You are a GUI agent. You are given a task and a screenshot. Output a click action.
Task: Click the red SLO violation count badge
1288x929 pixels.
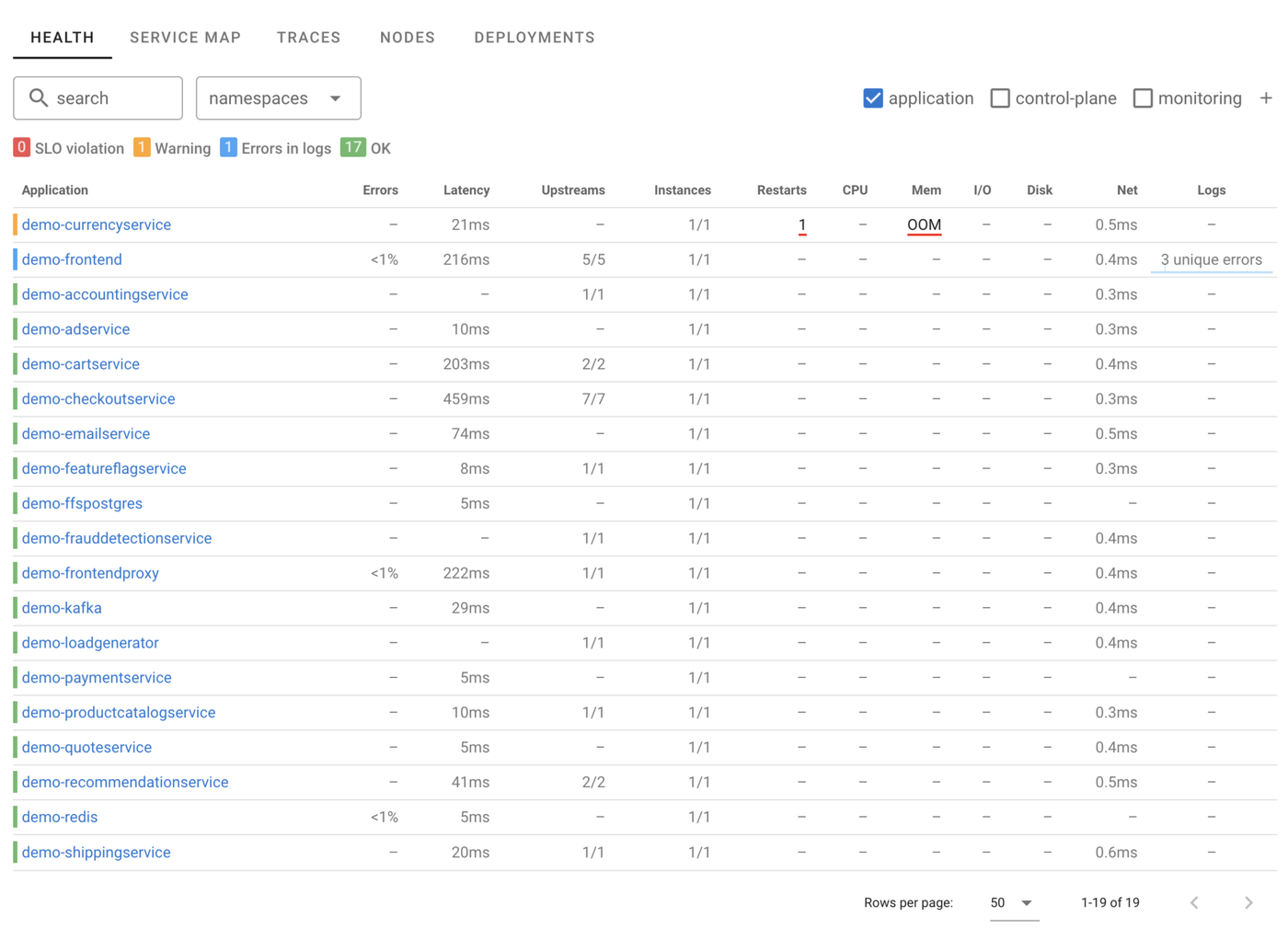click(x=22, y=147)
